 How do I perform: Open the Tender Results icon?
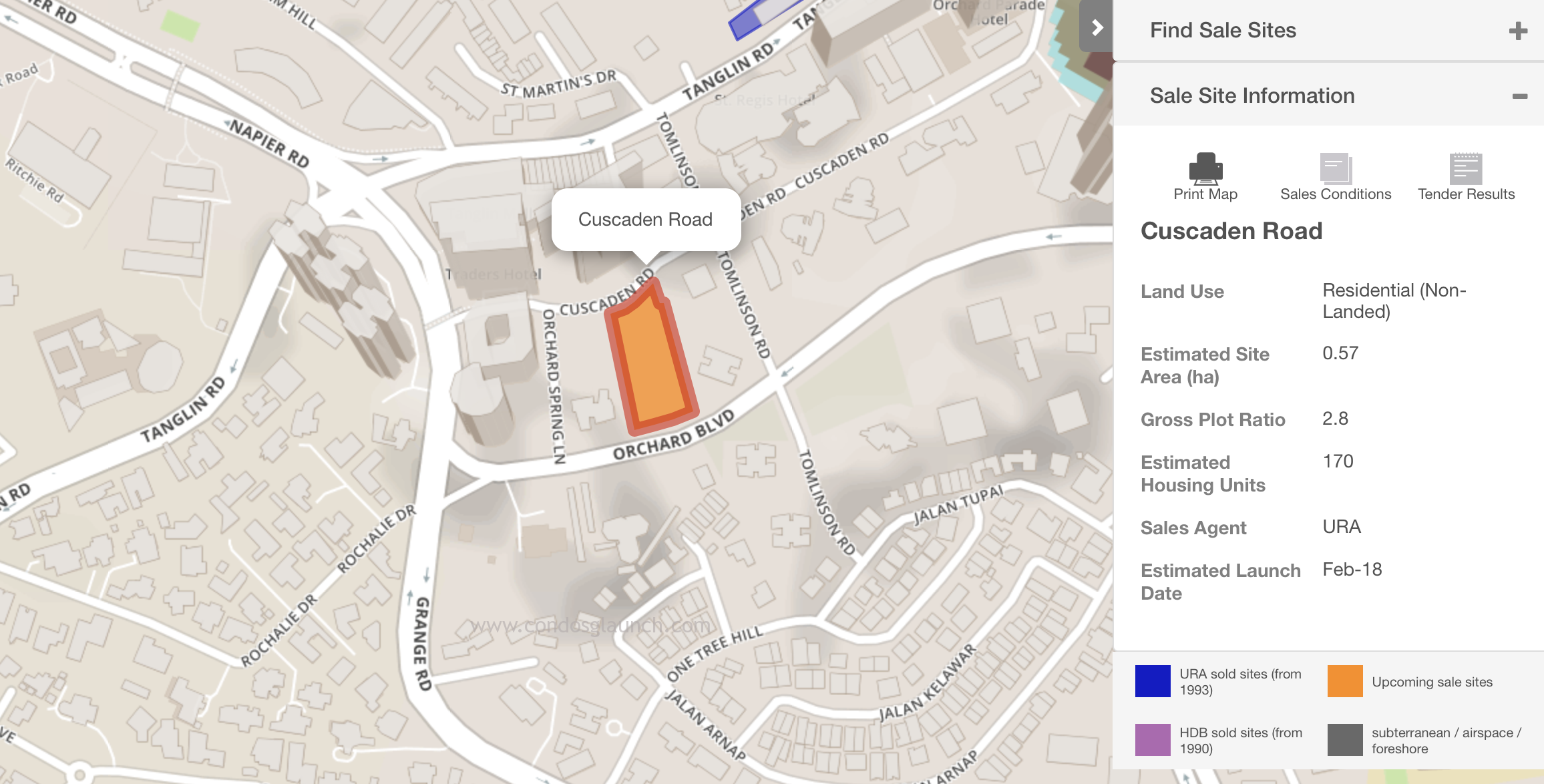1466,168
